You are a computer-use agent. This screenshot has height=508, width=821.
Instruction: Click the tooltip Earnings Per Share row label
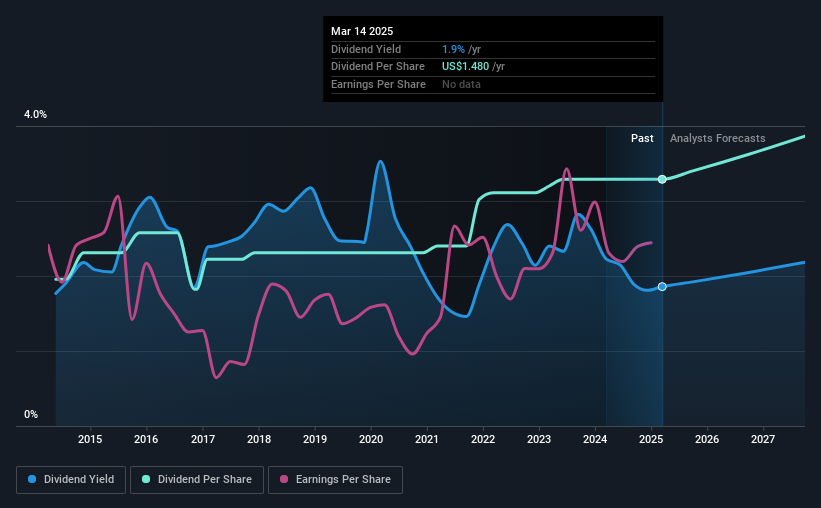pos(378,84)
